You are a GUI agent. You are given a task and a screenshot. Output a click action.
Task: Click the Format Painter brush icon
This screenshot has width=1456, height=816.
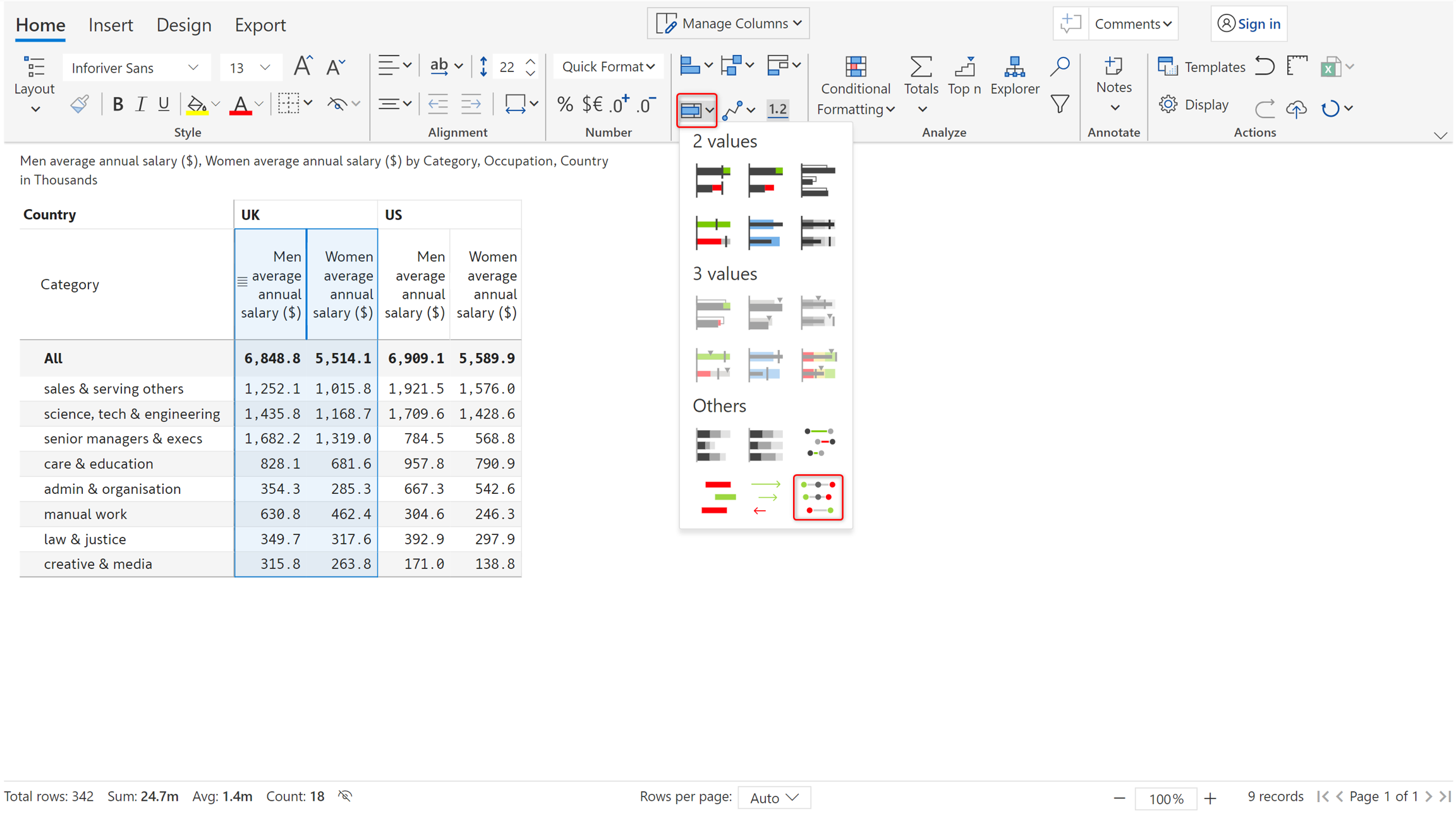point(79,104)
